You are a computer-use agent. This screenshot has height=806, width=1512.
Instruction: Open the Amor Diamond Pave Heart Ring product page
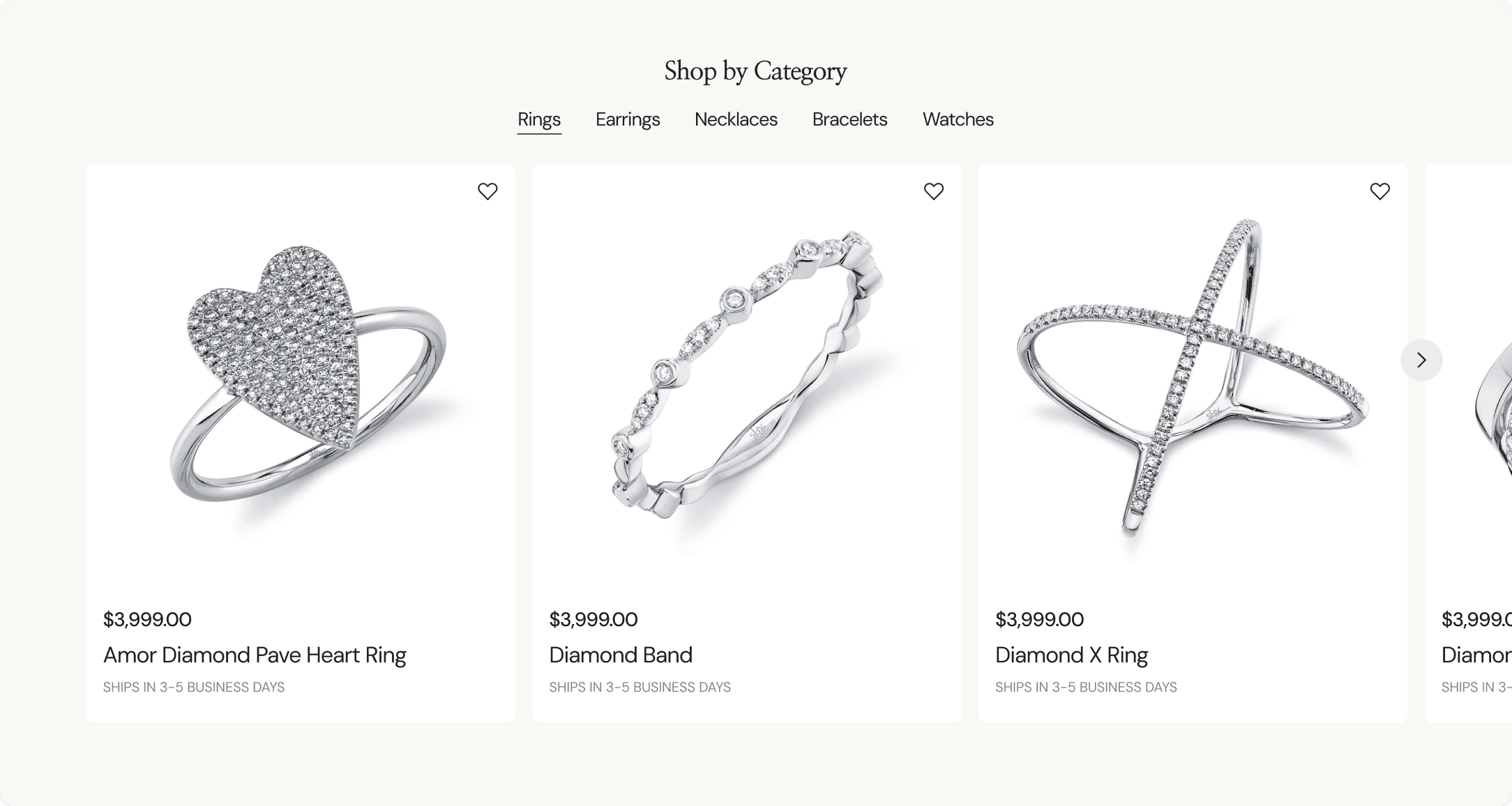(x=255, y=655)
